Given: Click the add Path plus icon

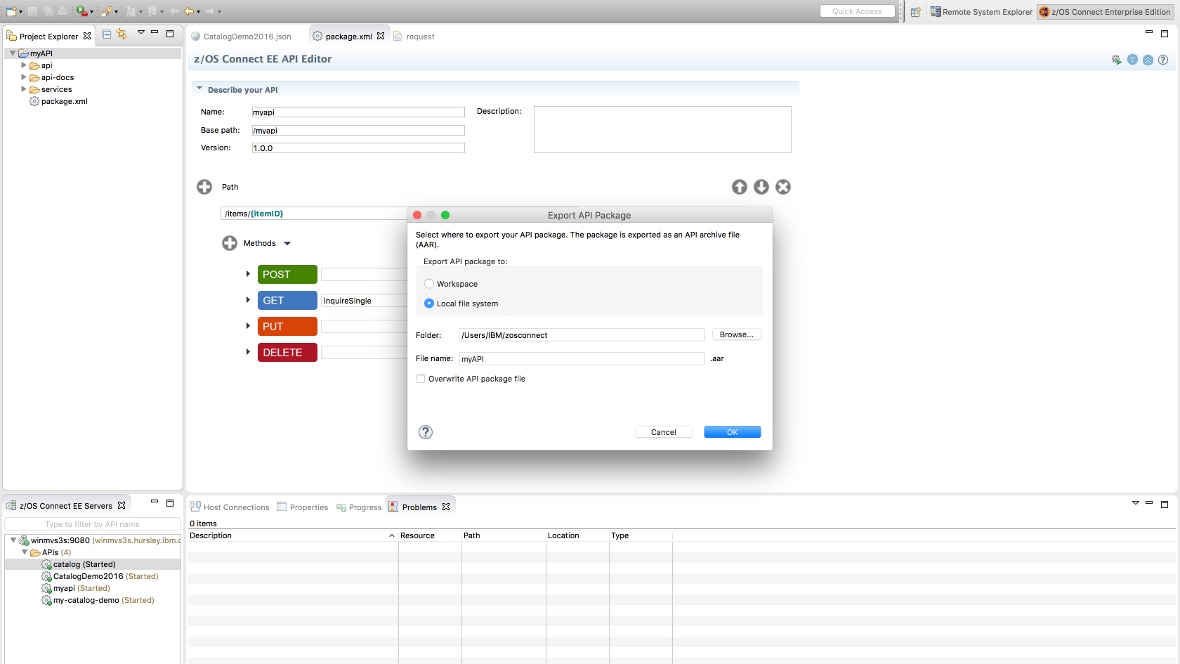Looking at the screenshot, I should coord(204,187).
